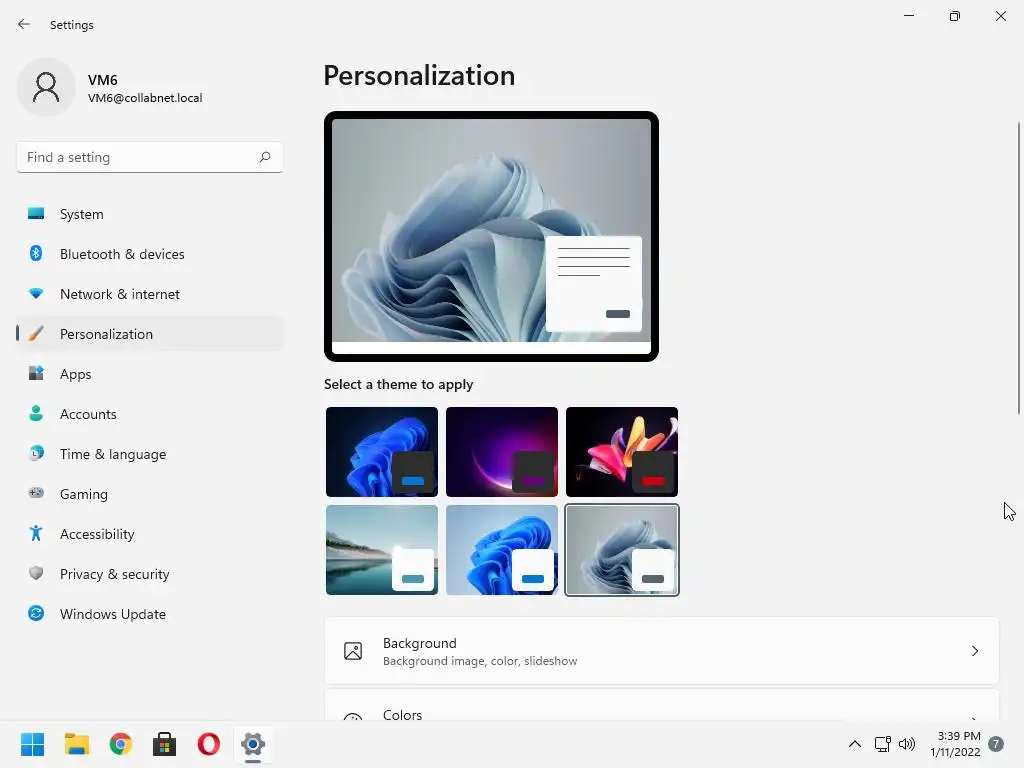
Task: Open notification center badge
Action: point(996,744)
